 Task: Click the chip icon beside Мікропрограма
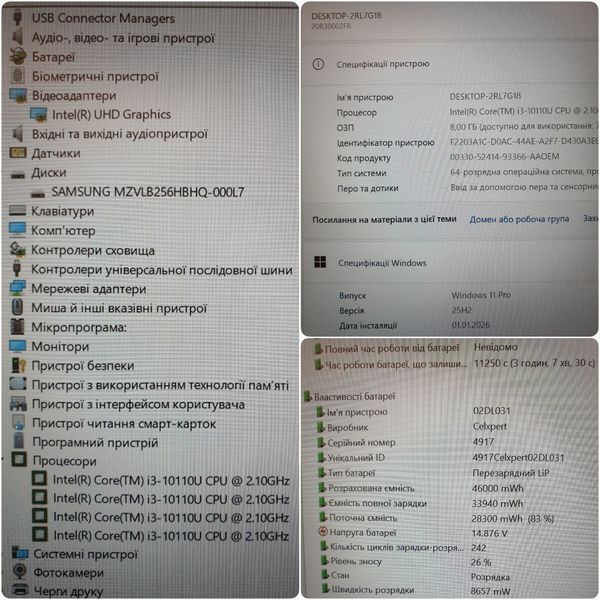(18, 326)
